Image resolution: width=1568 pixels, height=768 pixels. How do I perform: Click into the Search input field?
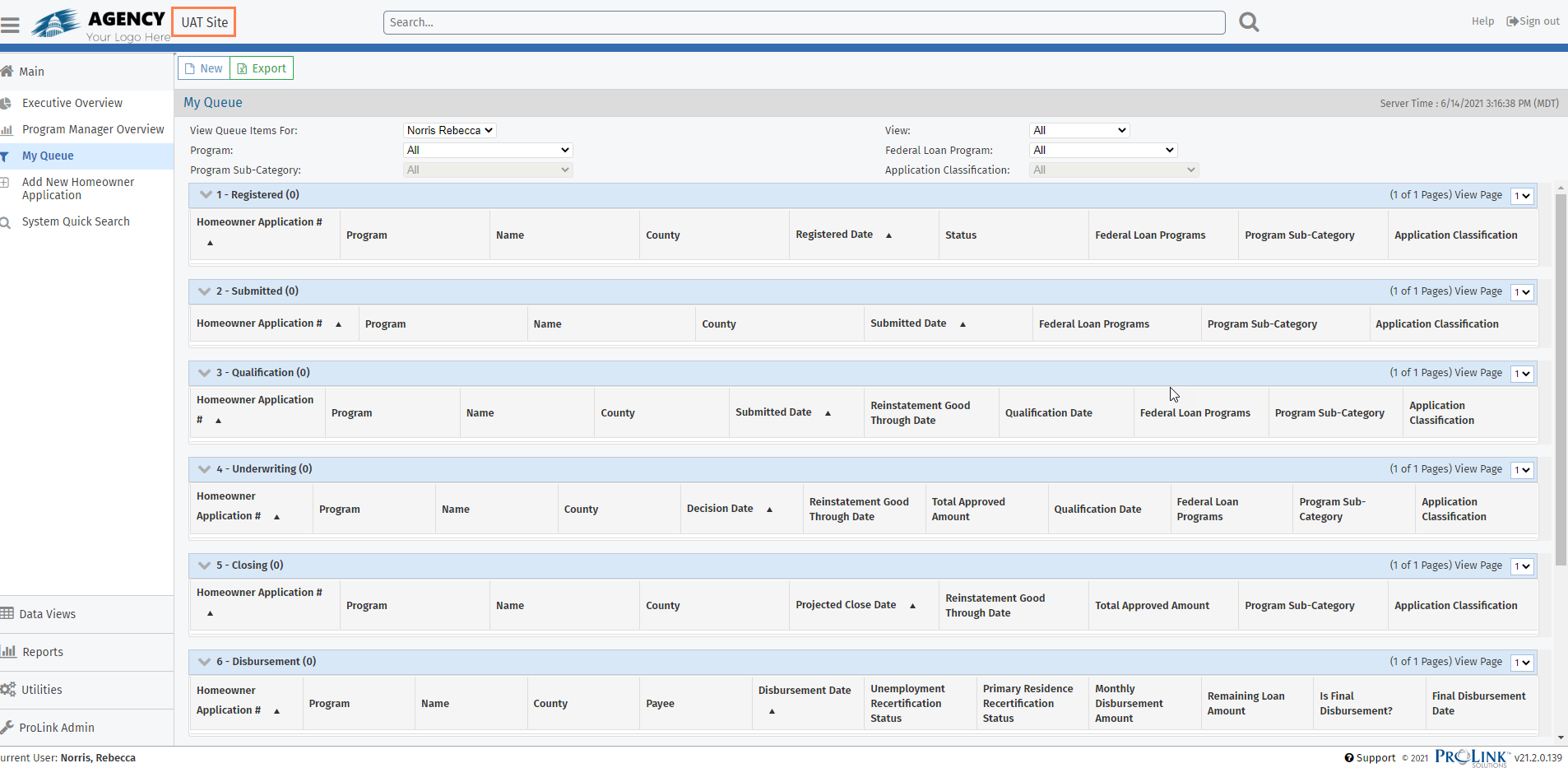803,22
